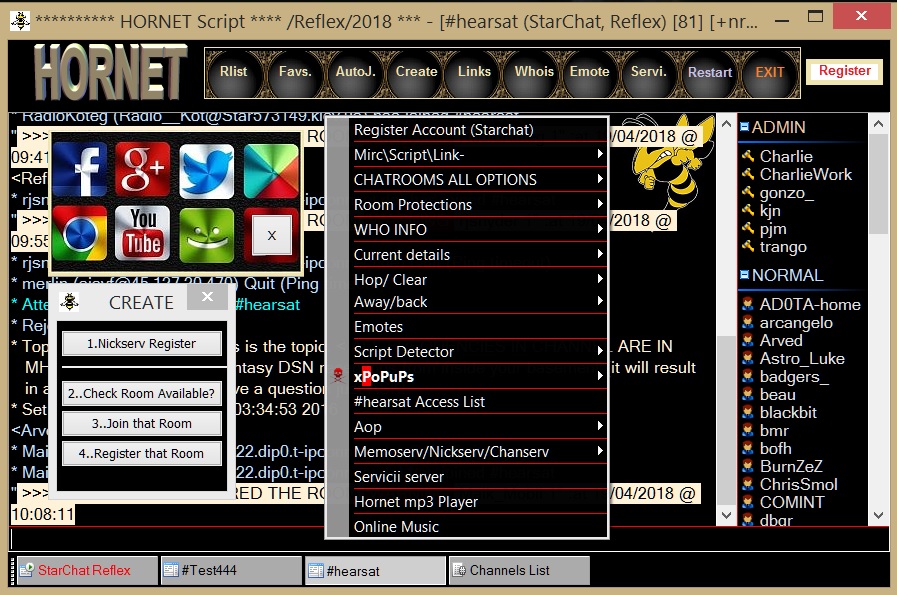Select user Astro_Luke in the NORMAL list
Screen dimensions: 897x595
click(x=801, y=358)
